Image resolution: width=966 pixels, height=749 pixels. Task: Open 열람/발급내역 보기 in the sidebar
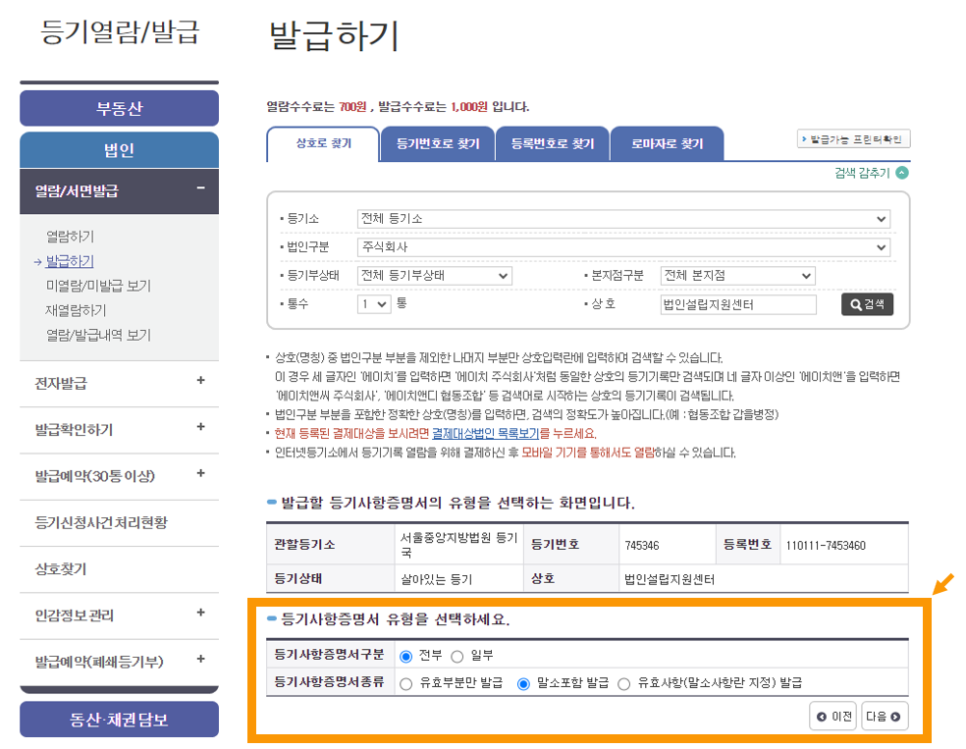pyautogui.click(x=99, y=335)
